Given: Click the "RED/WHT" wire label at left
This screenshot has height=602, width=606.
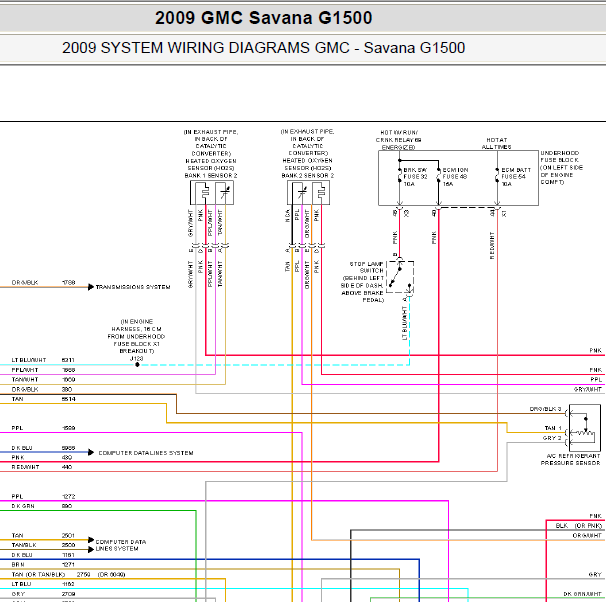Looking at the screenshot, I should (26, 467).
